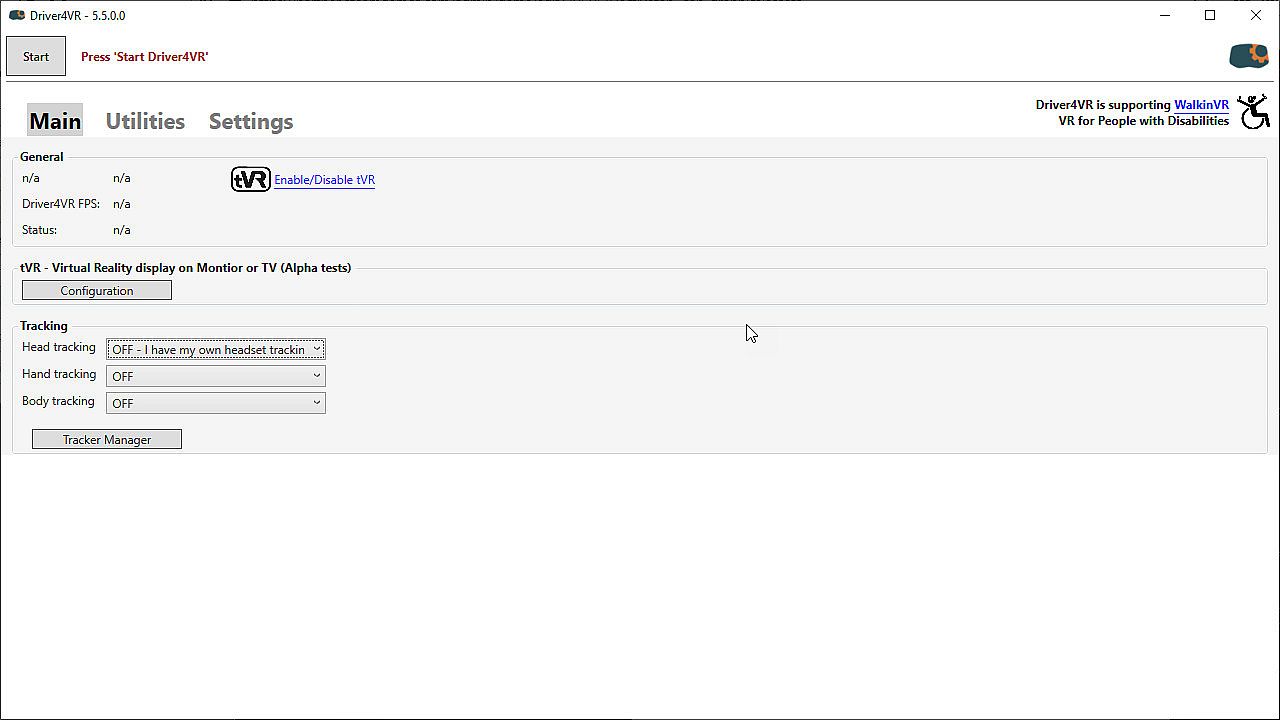
Task: Click the "VR for People with Disabilities" text
Action: 1144,121
